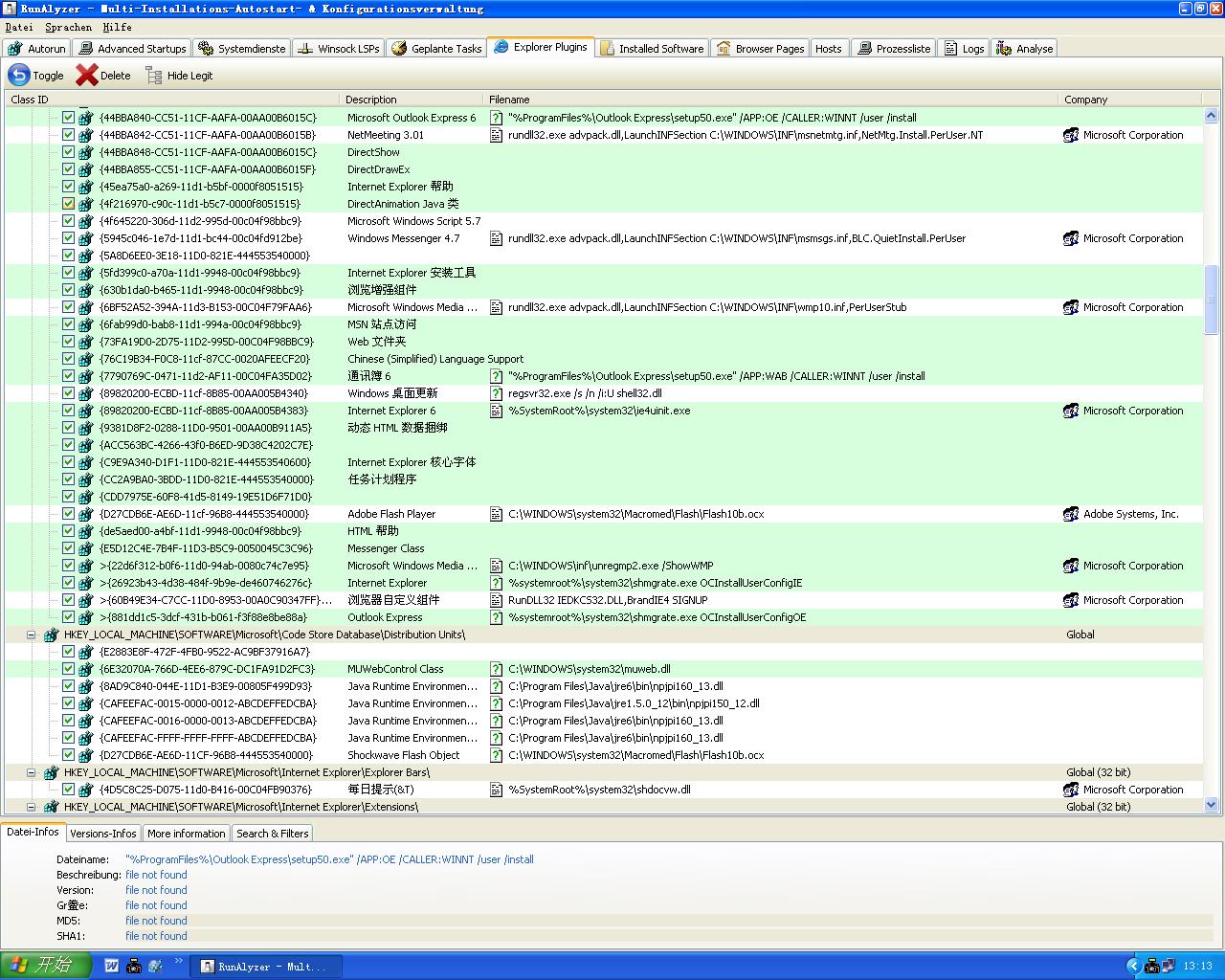
Task: Uncheck the Adobe Flash Player entry
Action: click(68, 514)
